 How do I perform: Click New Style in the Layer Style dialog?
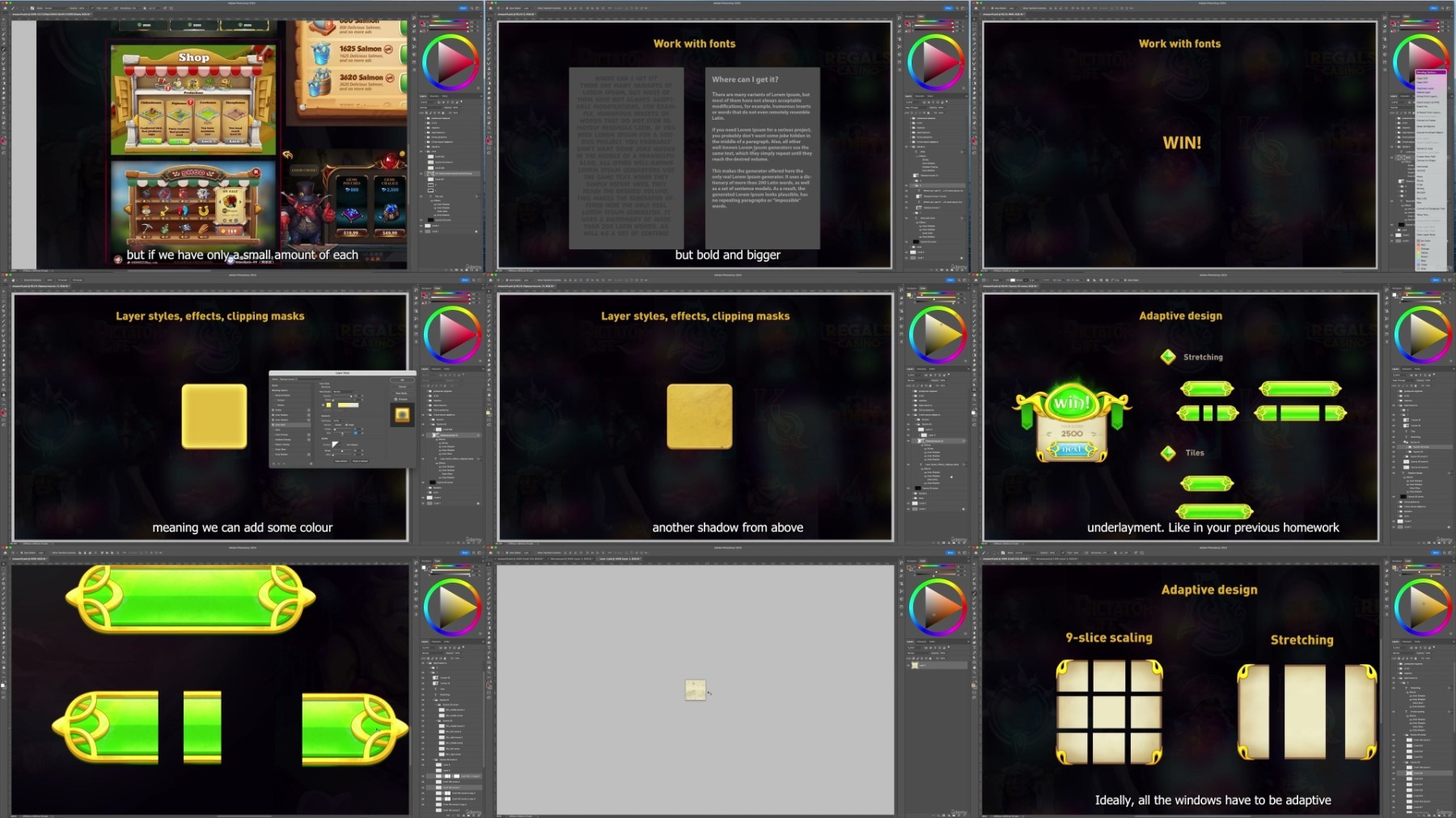[402, 392]
